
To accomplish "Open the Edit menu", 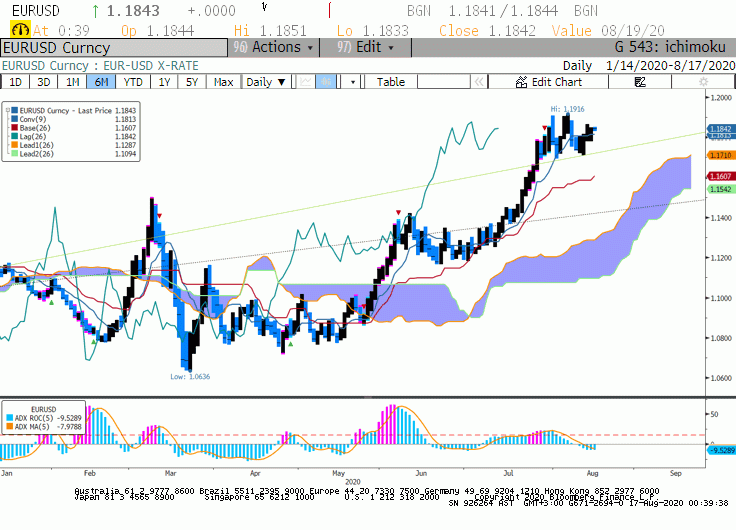I will [365, 47].
